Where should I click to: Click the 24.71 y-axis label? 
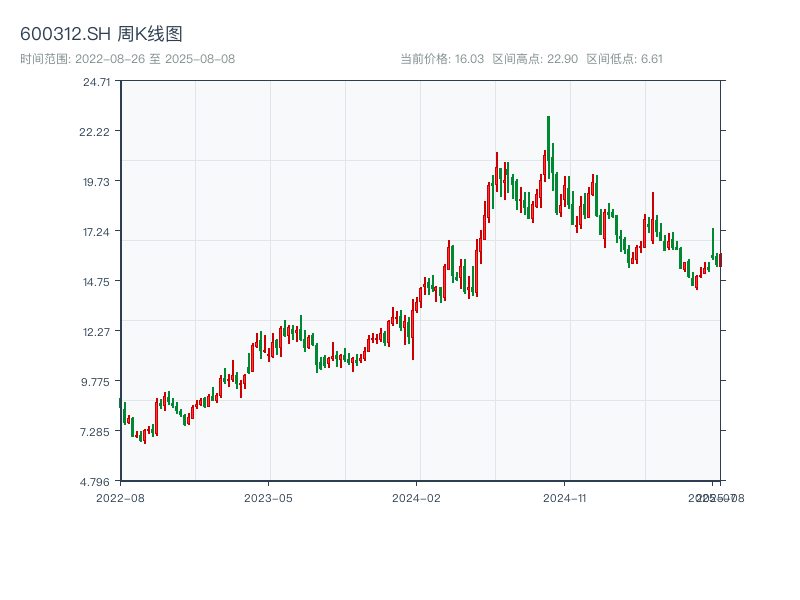tap(96, 82)
